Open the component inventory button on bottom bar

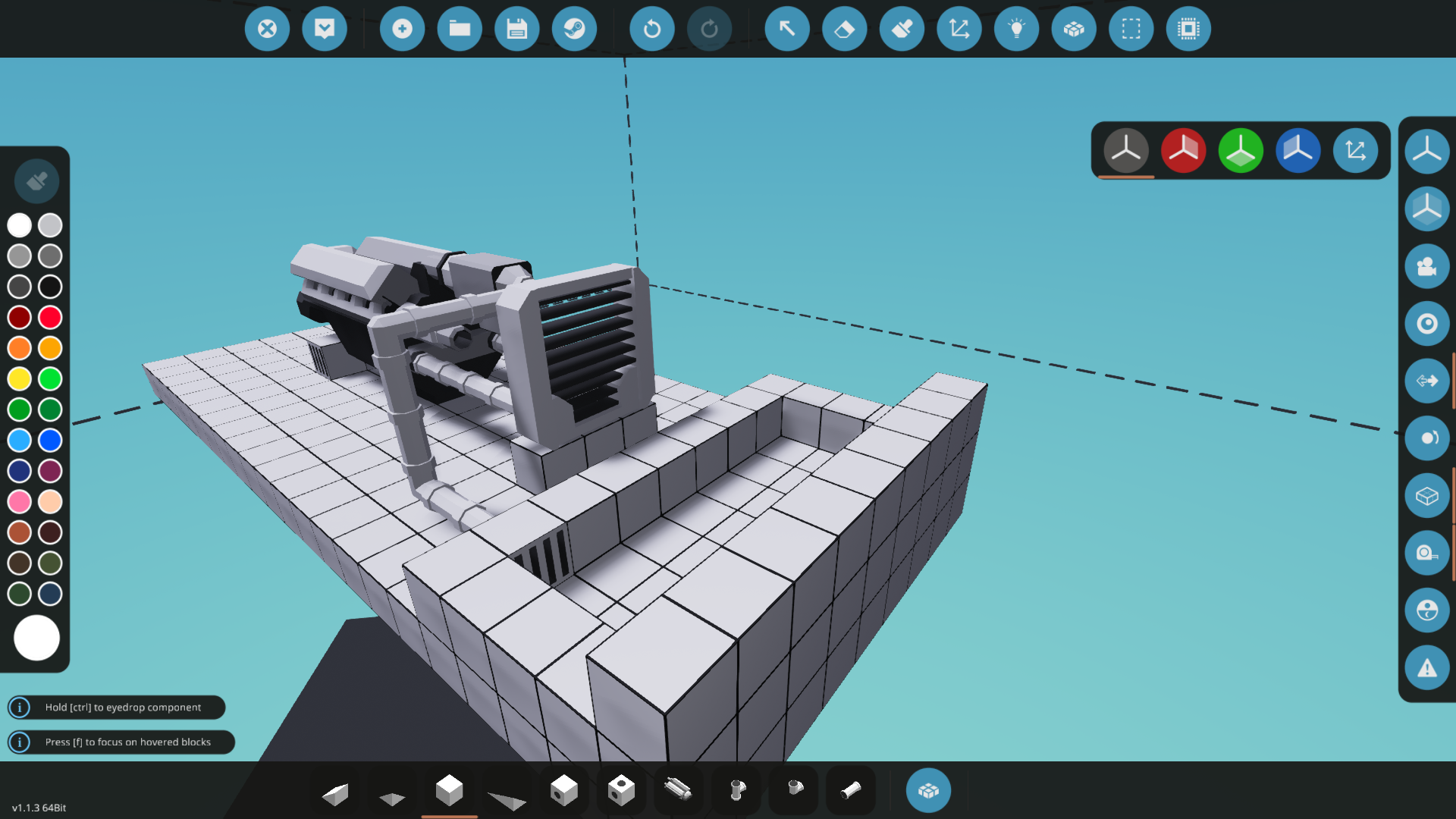click(x=927, y=790)
